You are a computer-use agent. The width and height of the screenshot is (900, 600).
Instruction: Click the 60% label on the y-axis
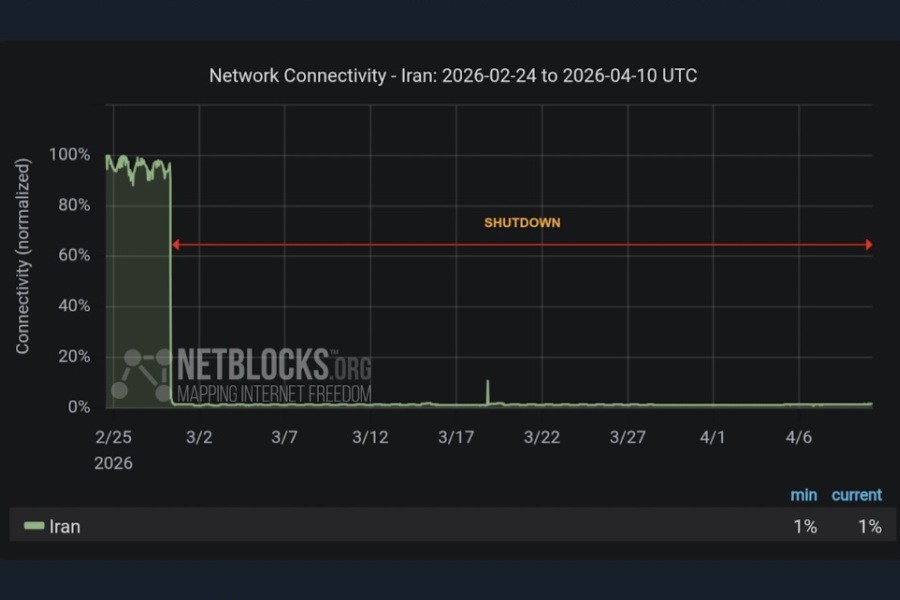(73, 256)
